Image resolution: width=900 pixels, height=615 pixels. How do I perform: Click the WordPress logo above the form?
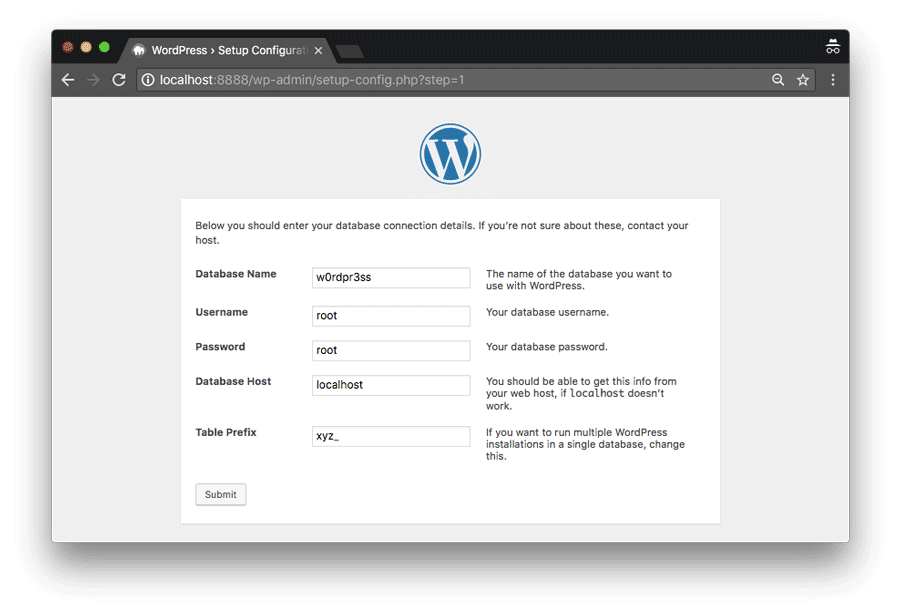click(x=450, y=153)
